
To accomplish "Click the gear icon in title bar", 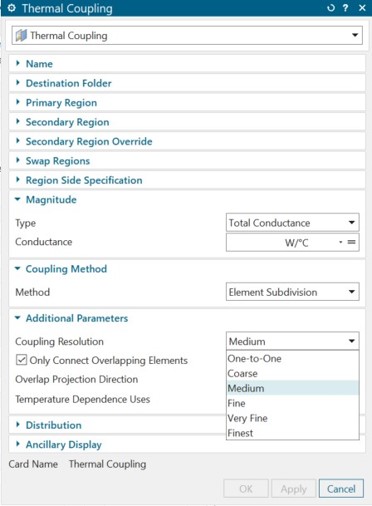I will click(11, 8).
